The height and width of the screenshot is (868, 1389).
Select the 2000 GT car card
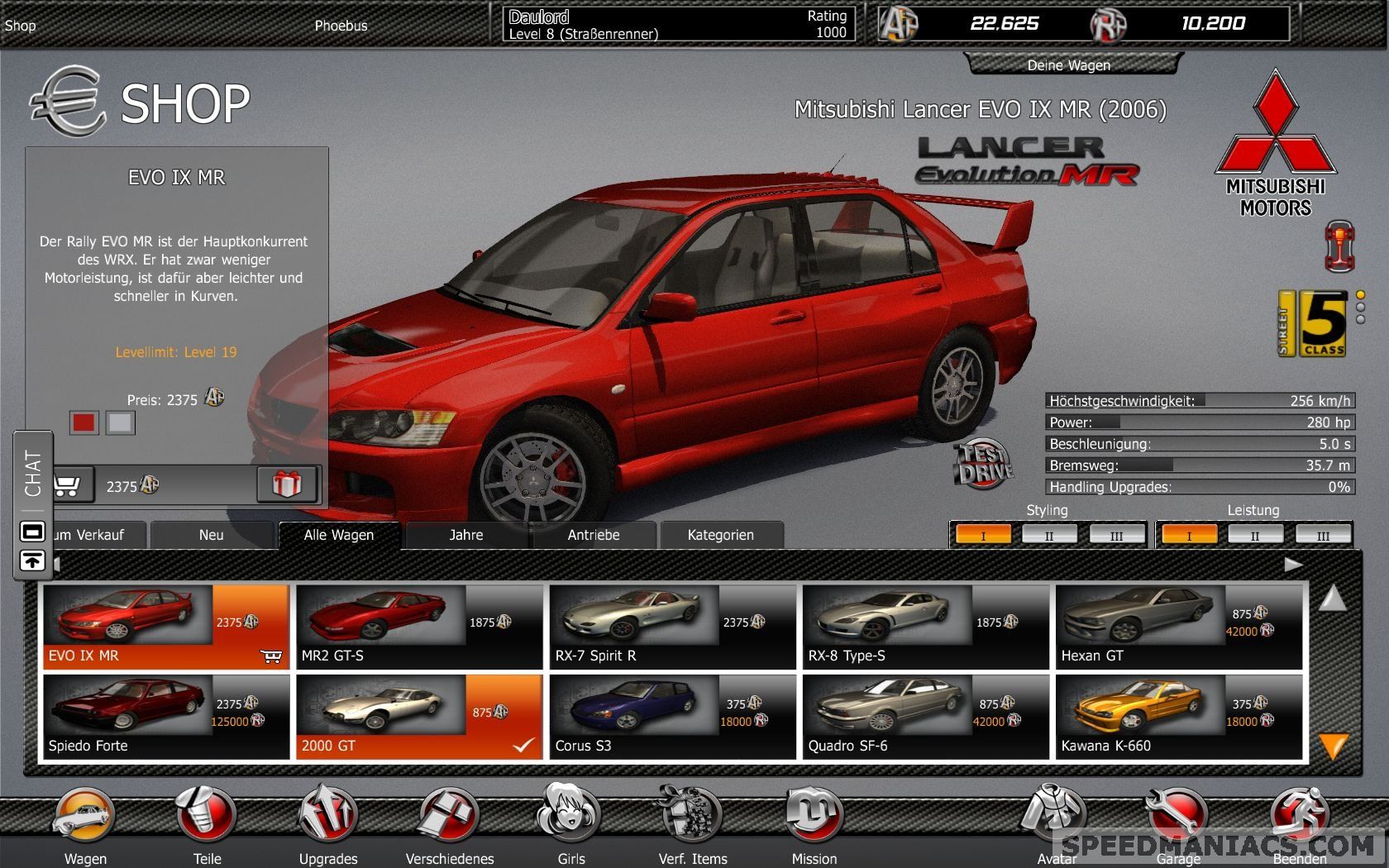pyautogui.click(x=419, y=717)
